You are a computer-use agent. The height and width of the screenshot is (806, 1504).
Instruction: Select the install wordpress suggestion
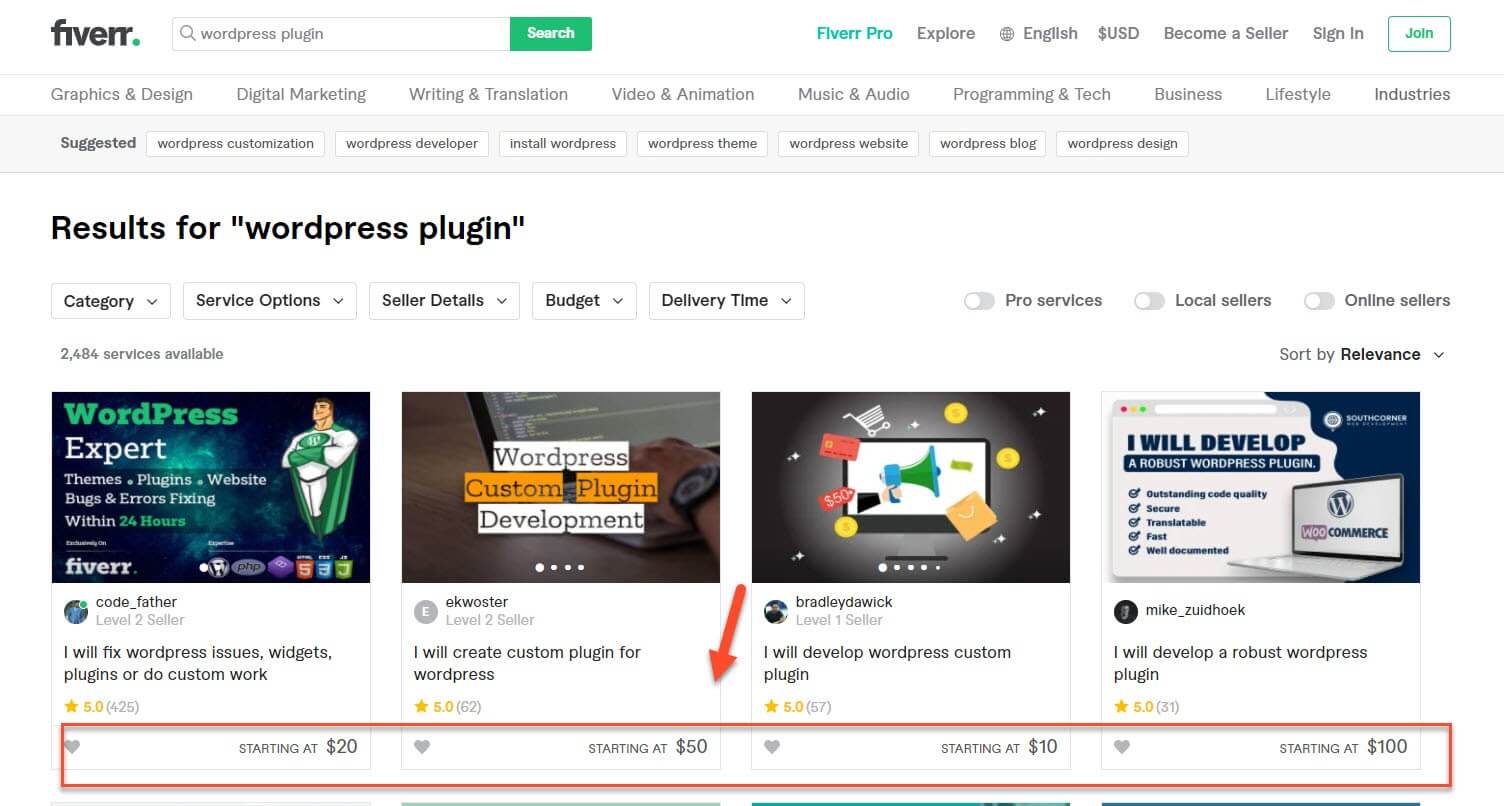click(x=563, y=143)
